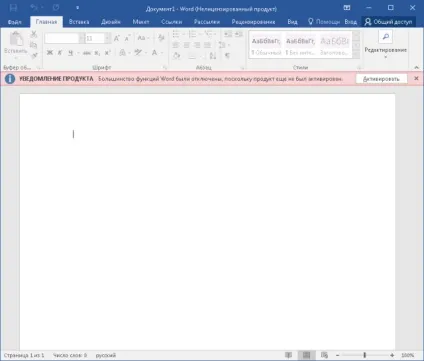Click the paragraph shading bucket icon
This screenshot has height=361, width=424.
coord(177,56)
